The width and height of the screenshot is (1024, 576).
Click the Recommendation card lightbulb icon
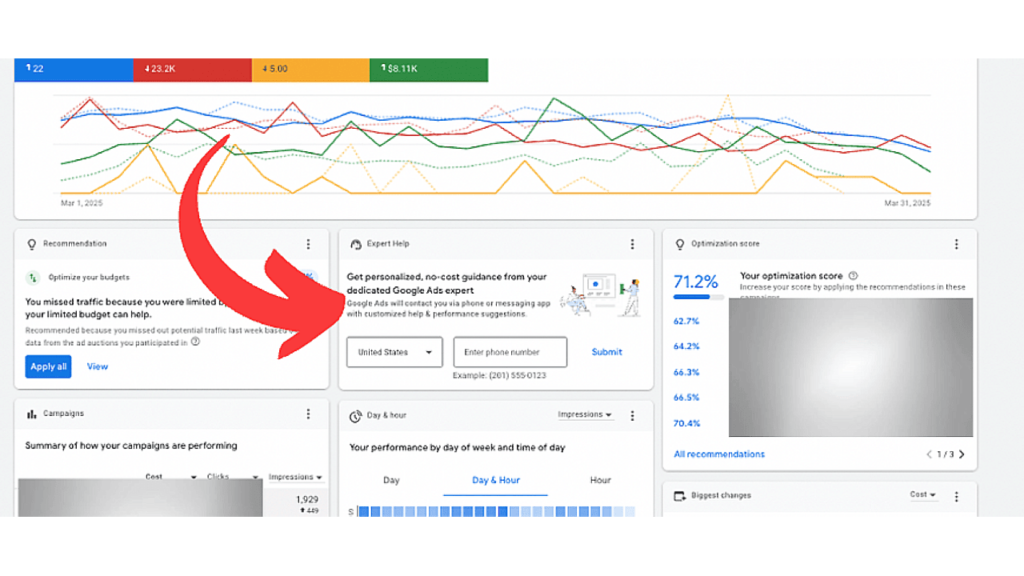(x=30, y=243)
